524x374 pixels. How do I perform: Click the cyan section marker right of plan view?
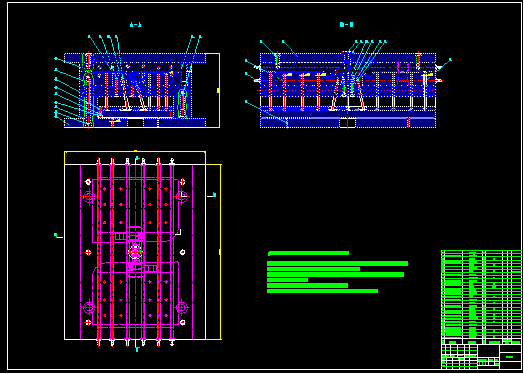(x=212, y=195)
